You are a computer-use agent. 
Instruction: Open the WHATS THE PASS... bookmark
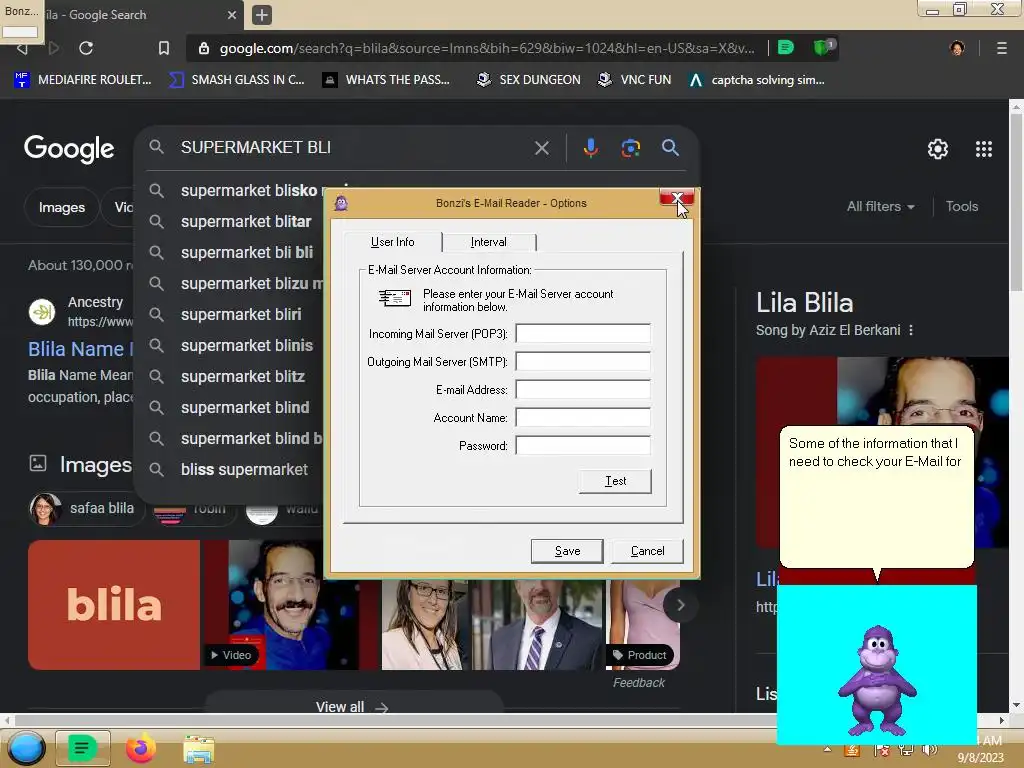tap(387, 80)
